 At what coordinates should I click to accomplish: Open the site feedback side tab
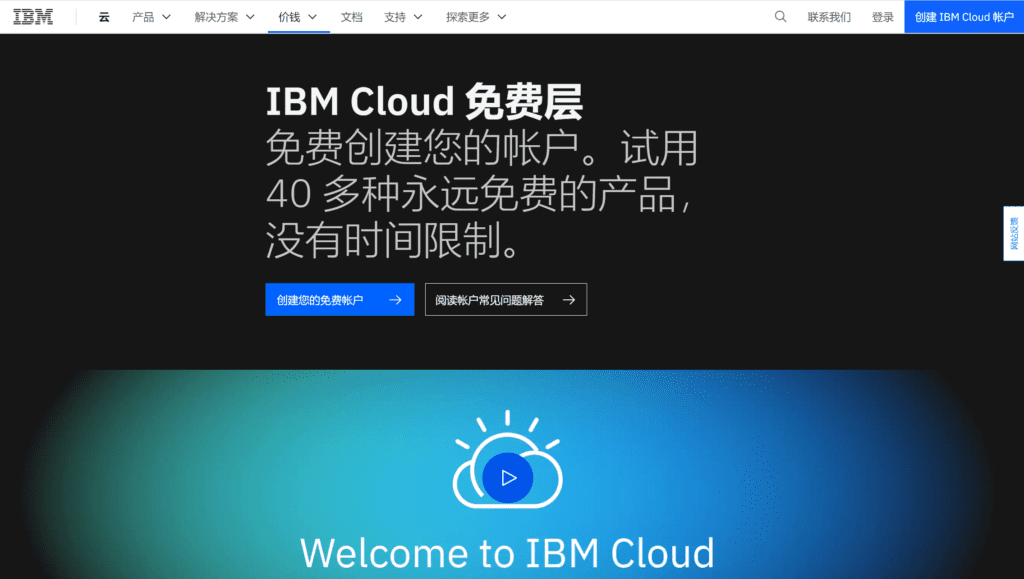click(1013, 233)
